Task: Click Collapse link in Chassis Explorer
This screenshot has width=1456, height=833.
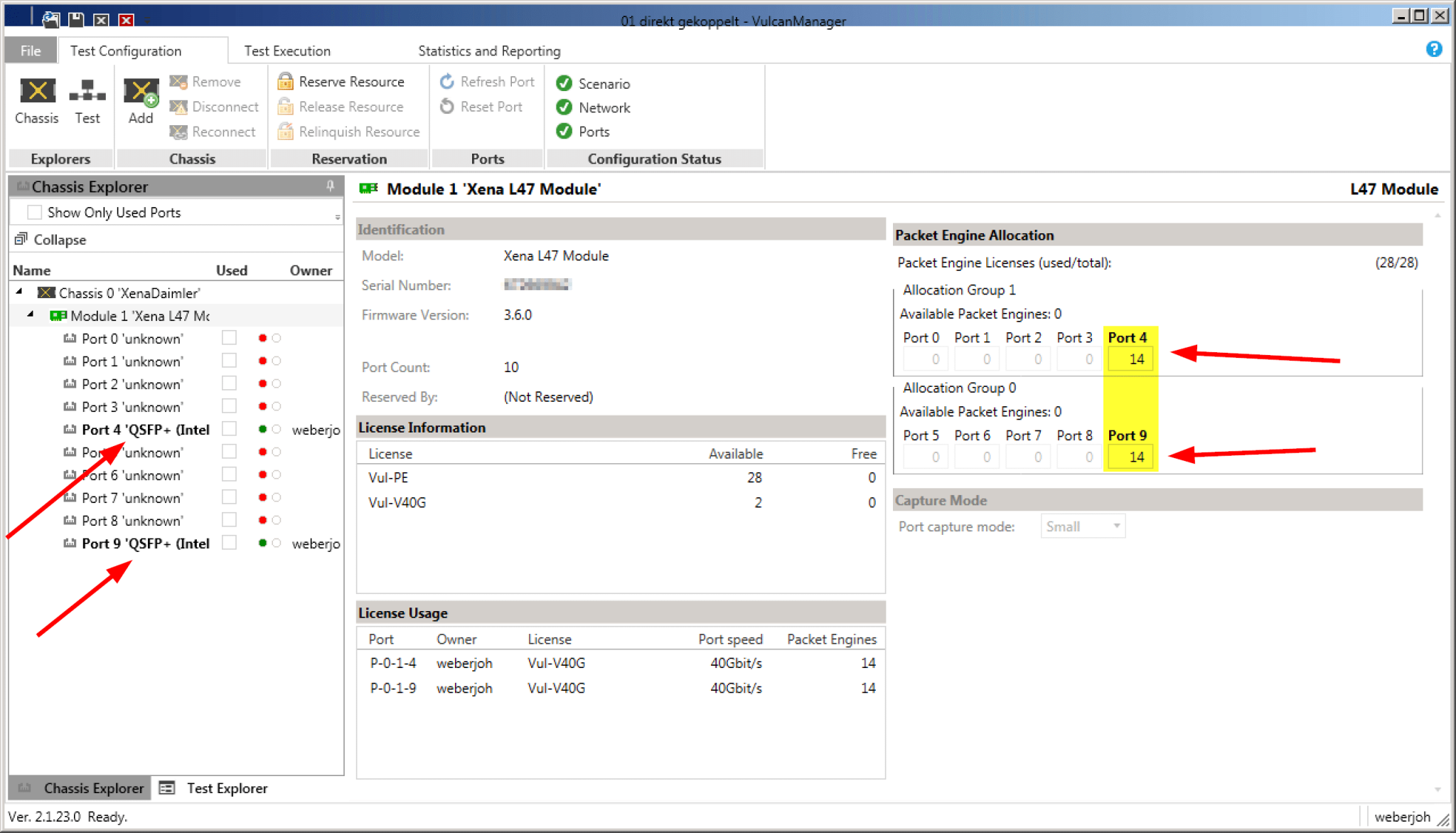Action: (60, 240)
